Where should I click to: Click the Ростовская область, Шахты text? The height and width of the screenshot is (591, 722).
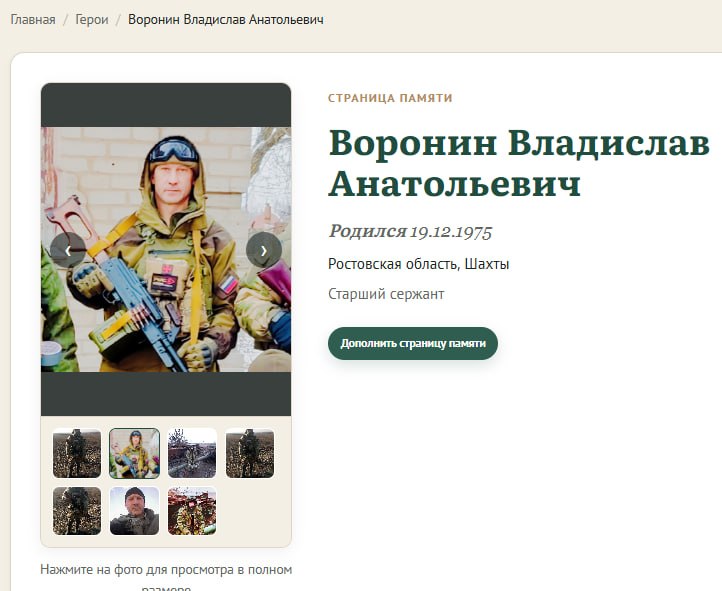tap(419, 264)
